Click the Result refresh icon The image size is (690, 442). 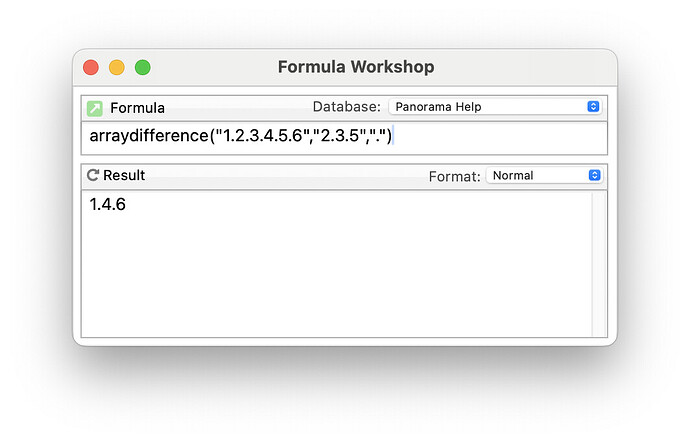point(93,175)
